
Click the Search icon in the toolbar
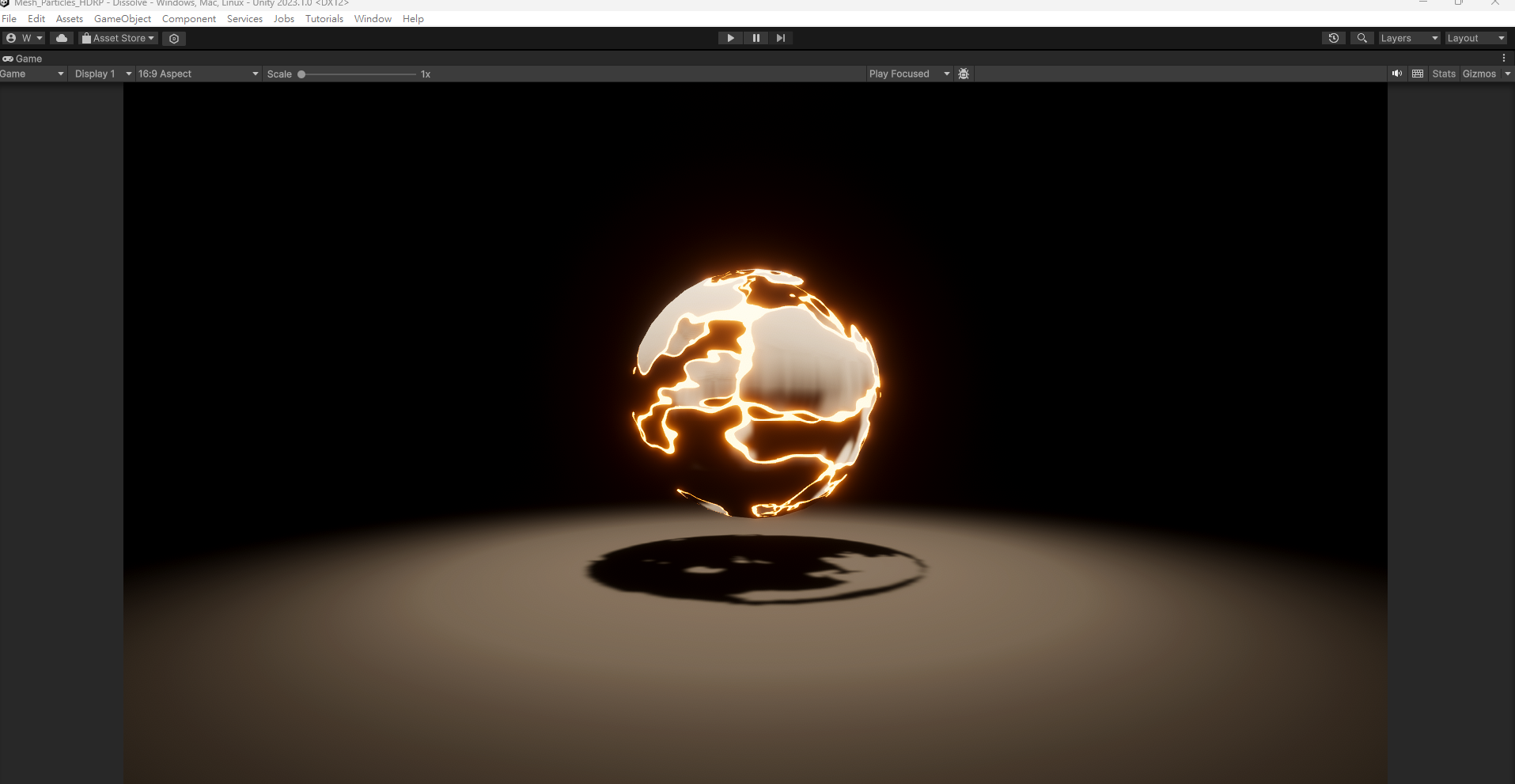[x=1363, y=38]
